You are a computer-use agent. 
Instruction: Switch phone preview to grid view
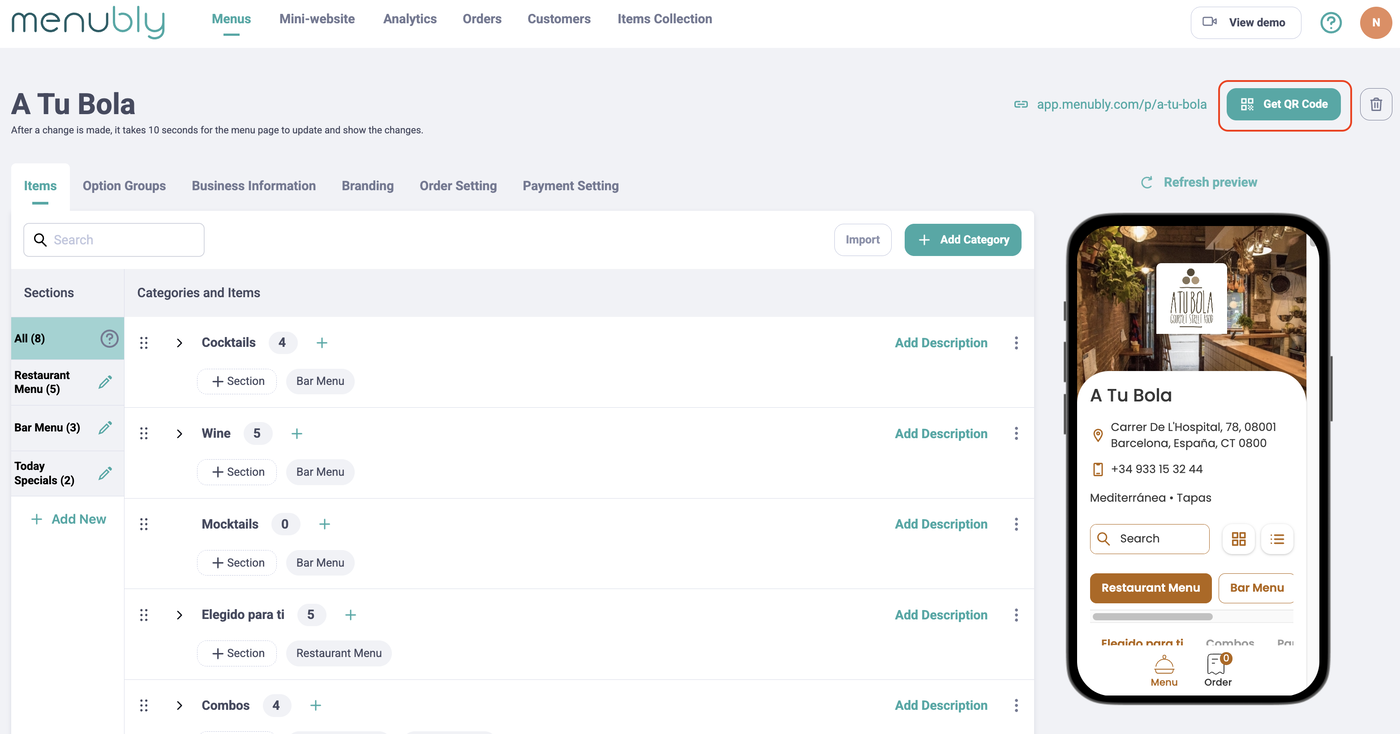[x=1238, y=539]
